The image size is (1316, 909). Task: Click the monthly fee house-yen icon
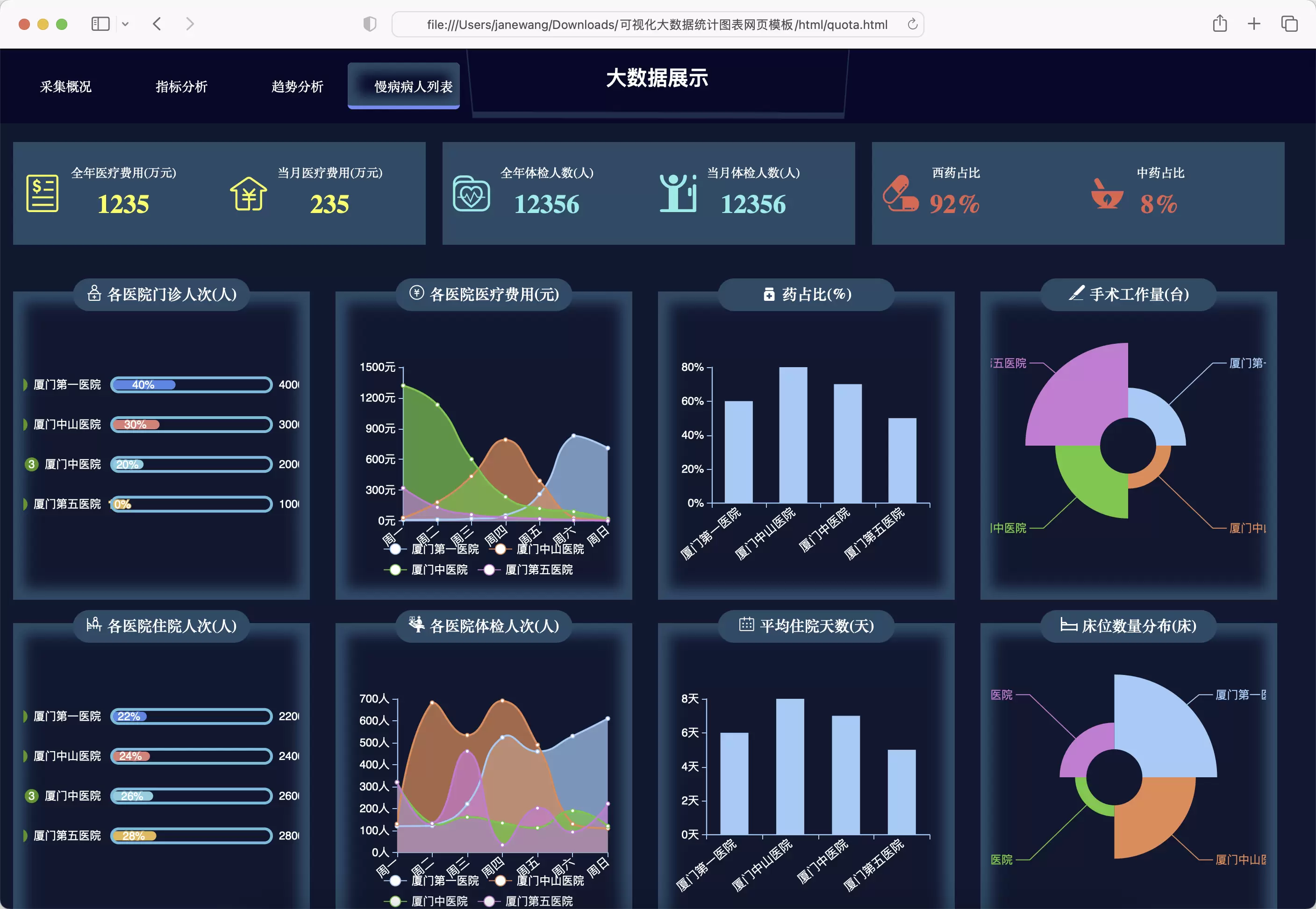tap(249, 193)
